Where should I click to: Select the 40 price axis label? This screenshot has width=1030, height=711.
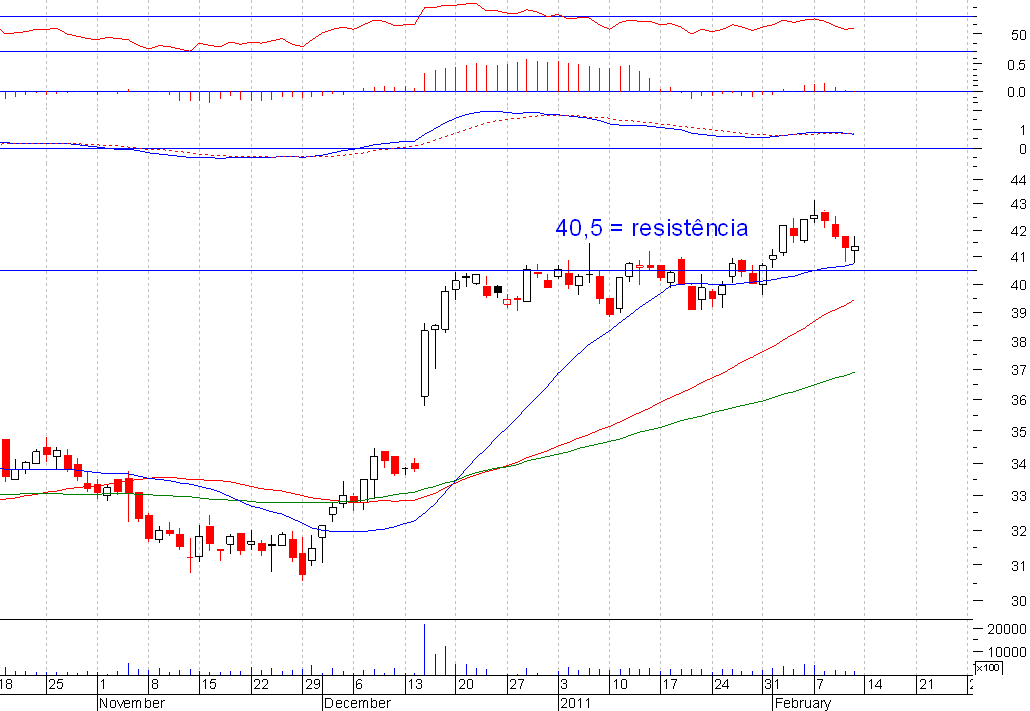(1018, 285)
